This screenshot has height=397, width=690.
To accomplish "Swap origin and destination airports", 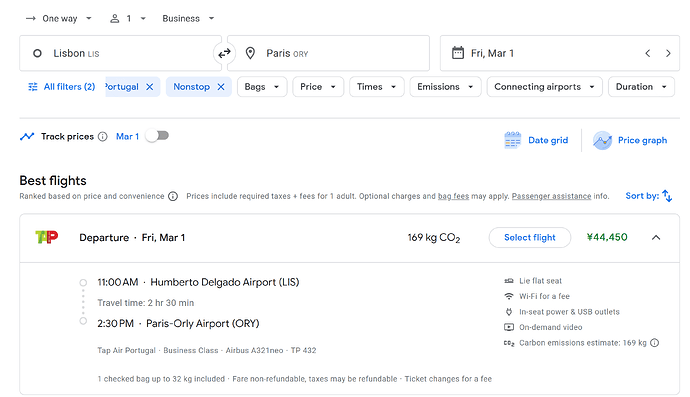I will coord(224,53).
